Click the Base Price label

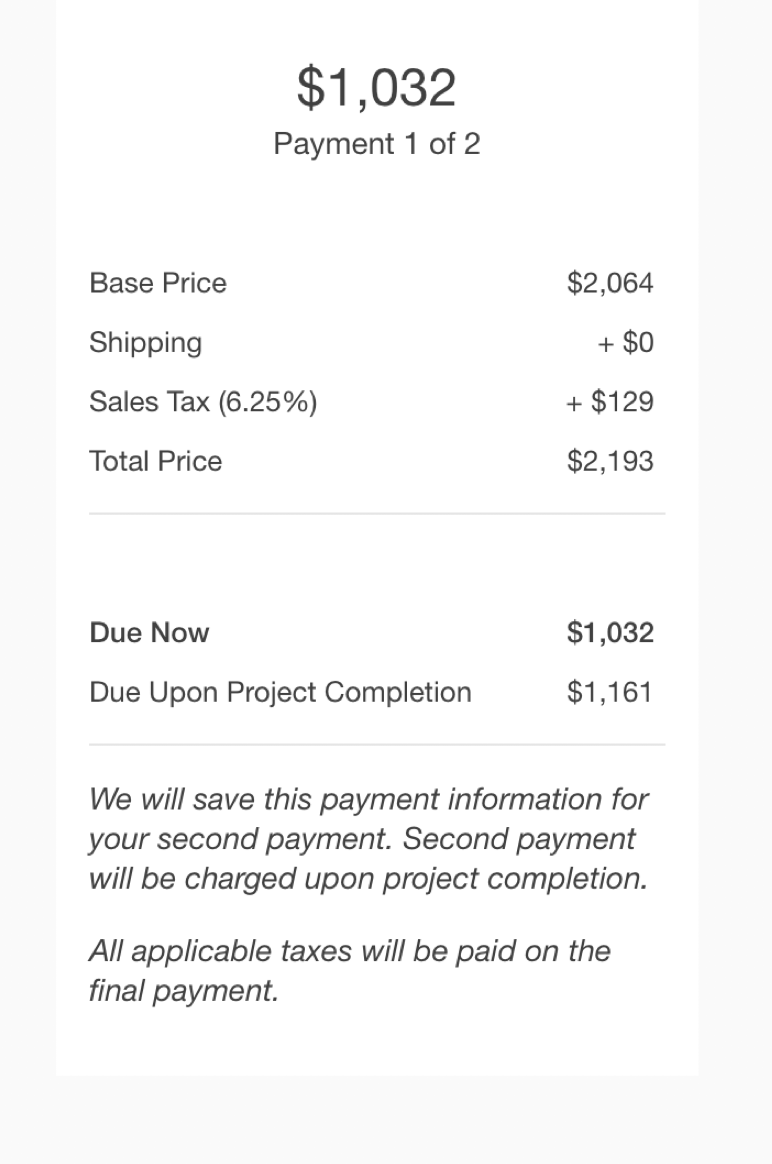coord(157,283)
